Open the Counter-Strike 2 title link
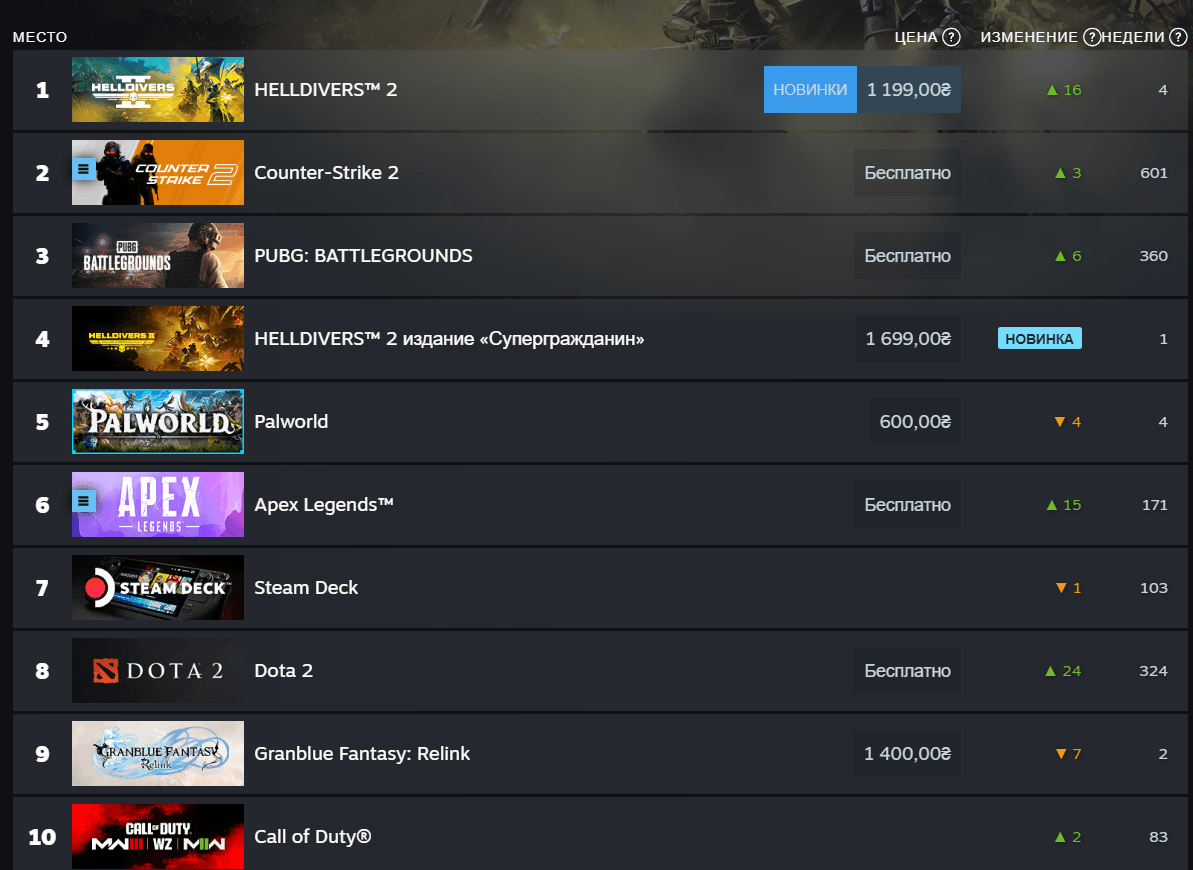1193x870 pixels. tap(326, 173)
